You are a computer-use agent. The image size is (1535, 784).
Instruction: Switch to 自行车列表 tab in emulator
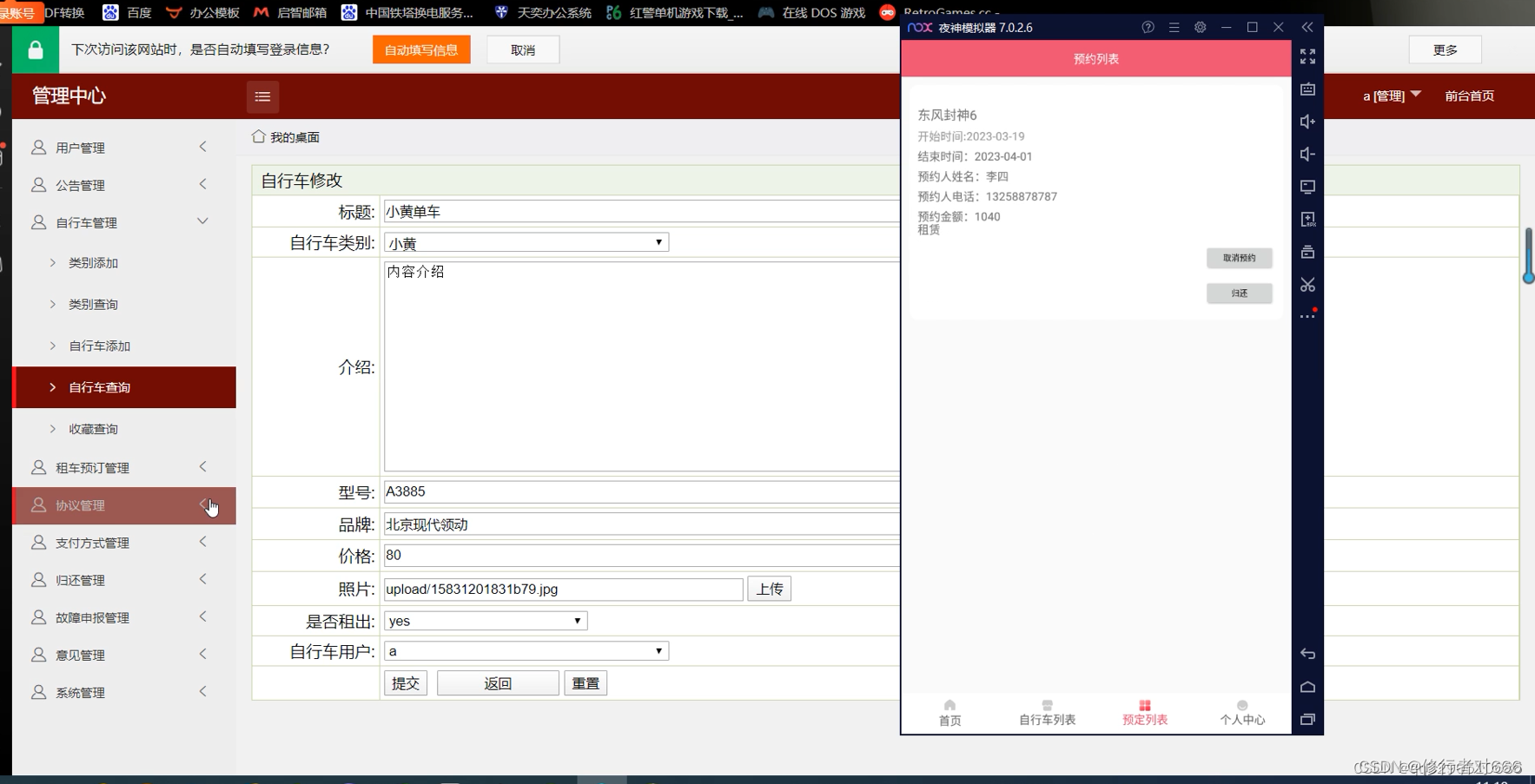[1047, 713]
